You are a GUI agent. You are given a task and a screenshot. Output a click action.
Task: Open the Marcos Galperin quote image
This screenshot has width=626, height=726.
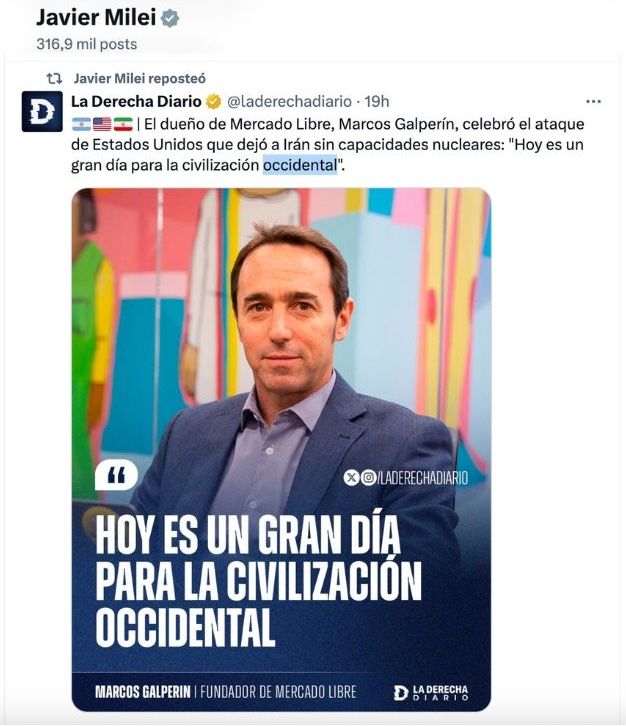[x=281, y=449]
